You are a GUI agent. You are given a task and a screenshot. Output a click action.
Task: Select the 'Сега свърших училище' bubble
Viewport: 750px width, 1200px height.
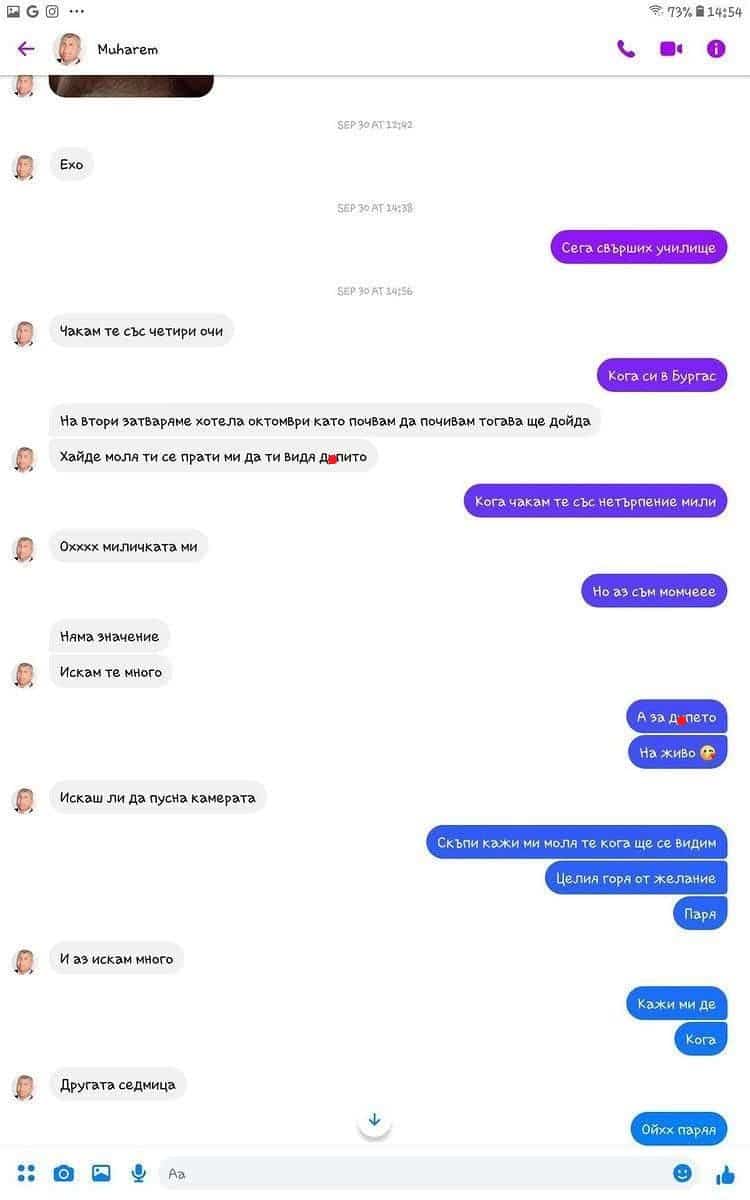pyautogui.click(x=639, y=247)
